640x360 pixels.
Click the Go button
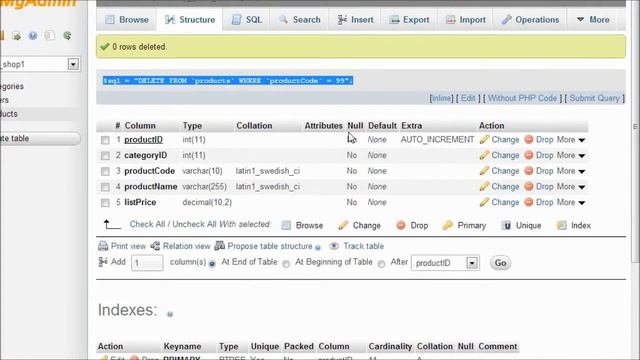(x=500, y=263)
